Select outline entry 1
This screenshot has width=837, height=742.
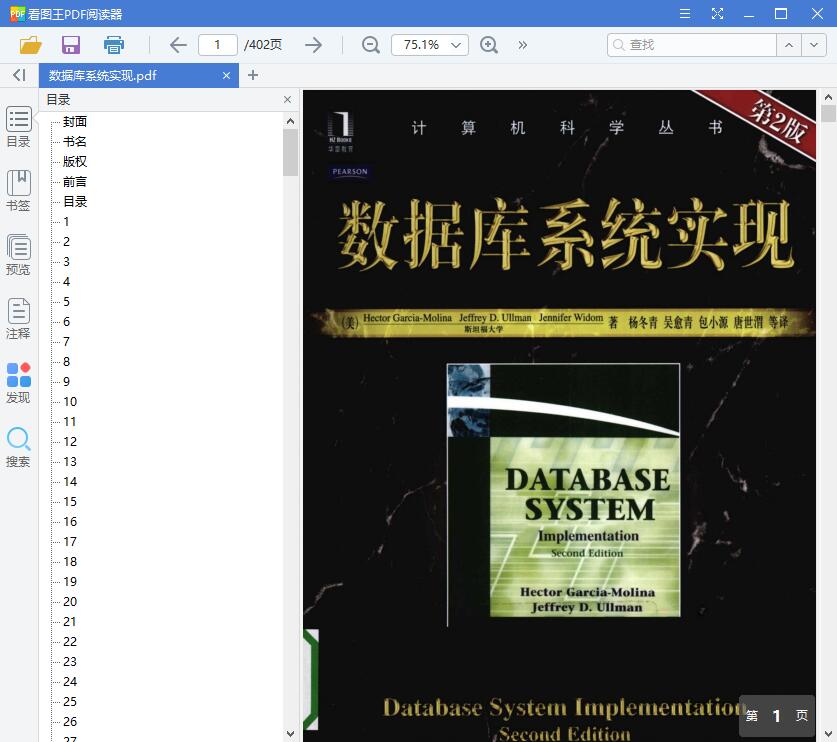pyautogui.click(x=66, y=222)
